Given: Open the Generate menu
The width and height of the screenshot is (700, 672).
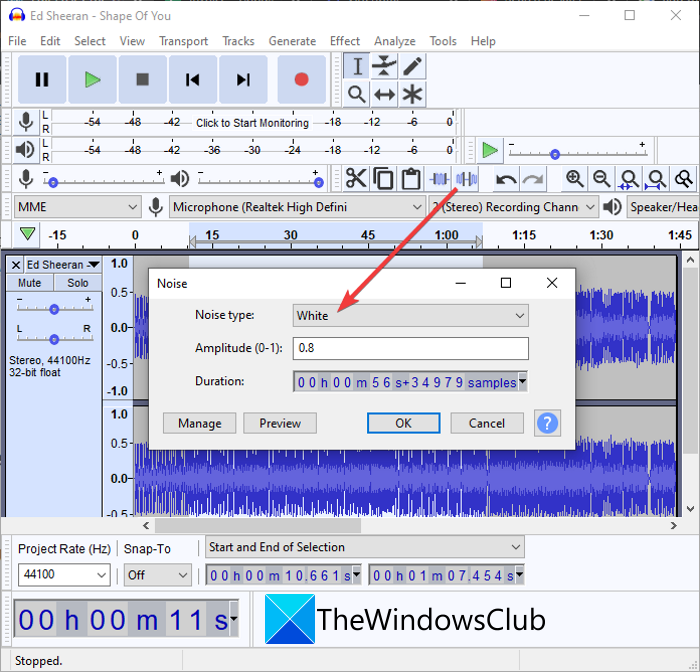Looking at the screenshot, I should (292, 41).
